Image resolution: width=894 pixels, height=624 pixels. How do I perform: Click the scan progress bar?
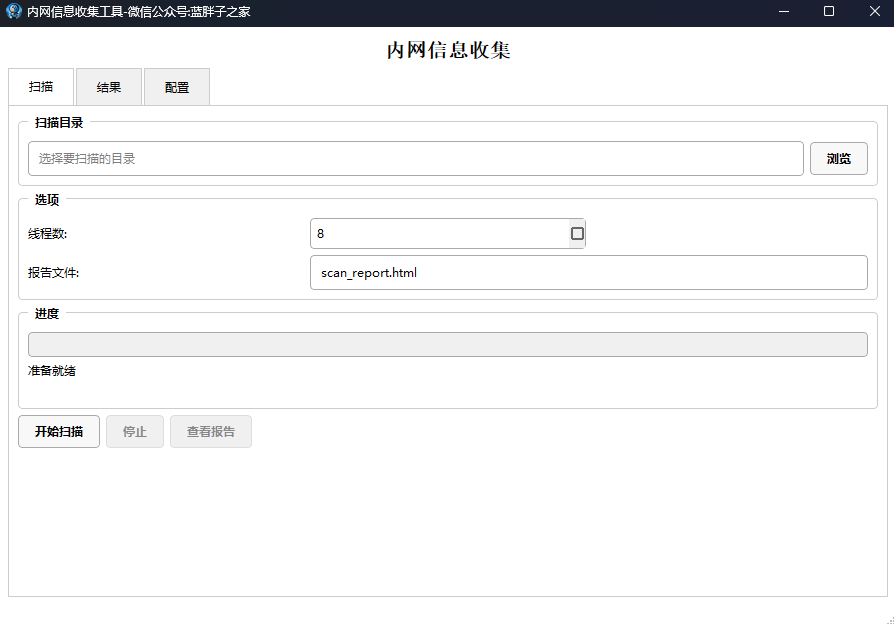click(x=448, y=345)
